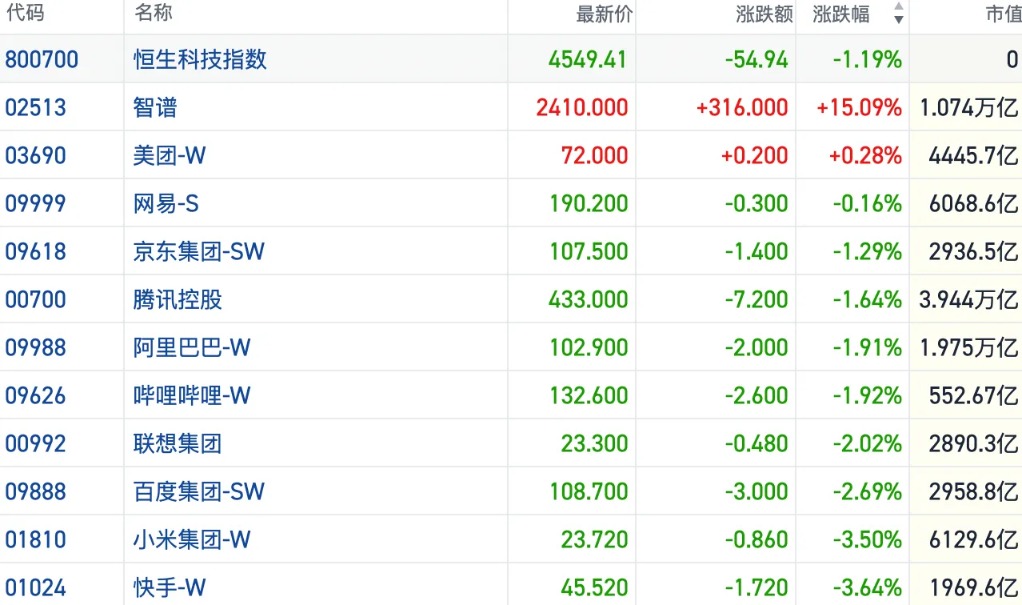Viewport: 1022px width, 605px height.
Task: Open 恒生科技指数 index row name
Action: pyautogui.click(x=200, y=59)
